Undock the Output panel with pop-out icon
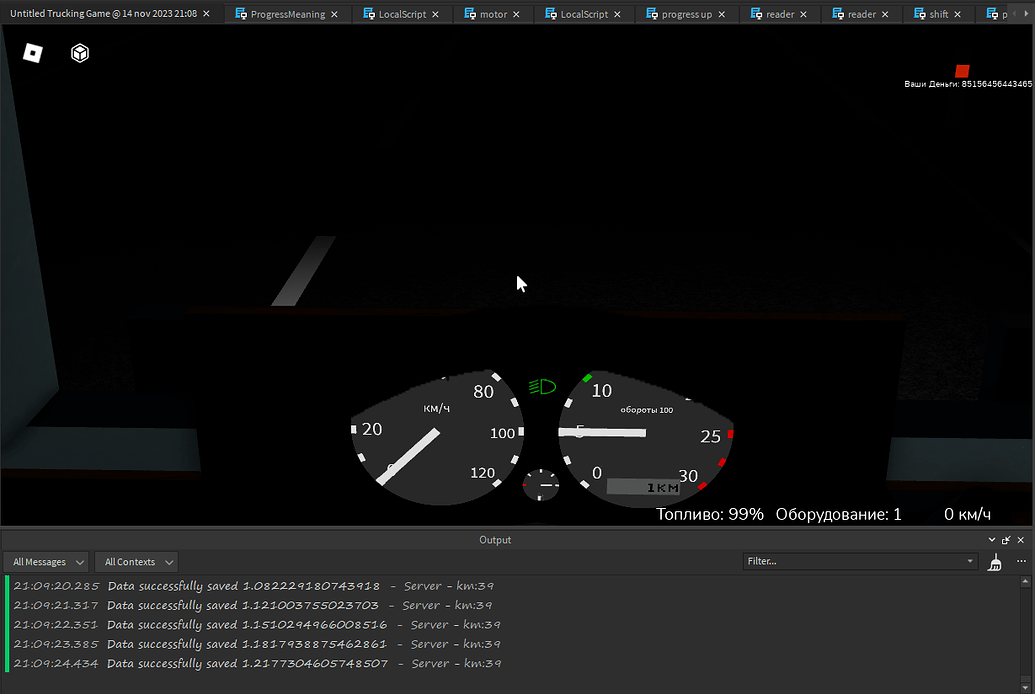The image size is (1035, 694). (x=1005, y=540)
